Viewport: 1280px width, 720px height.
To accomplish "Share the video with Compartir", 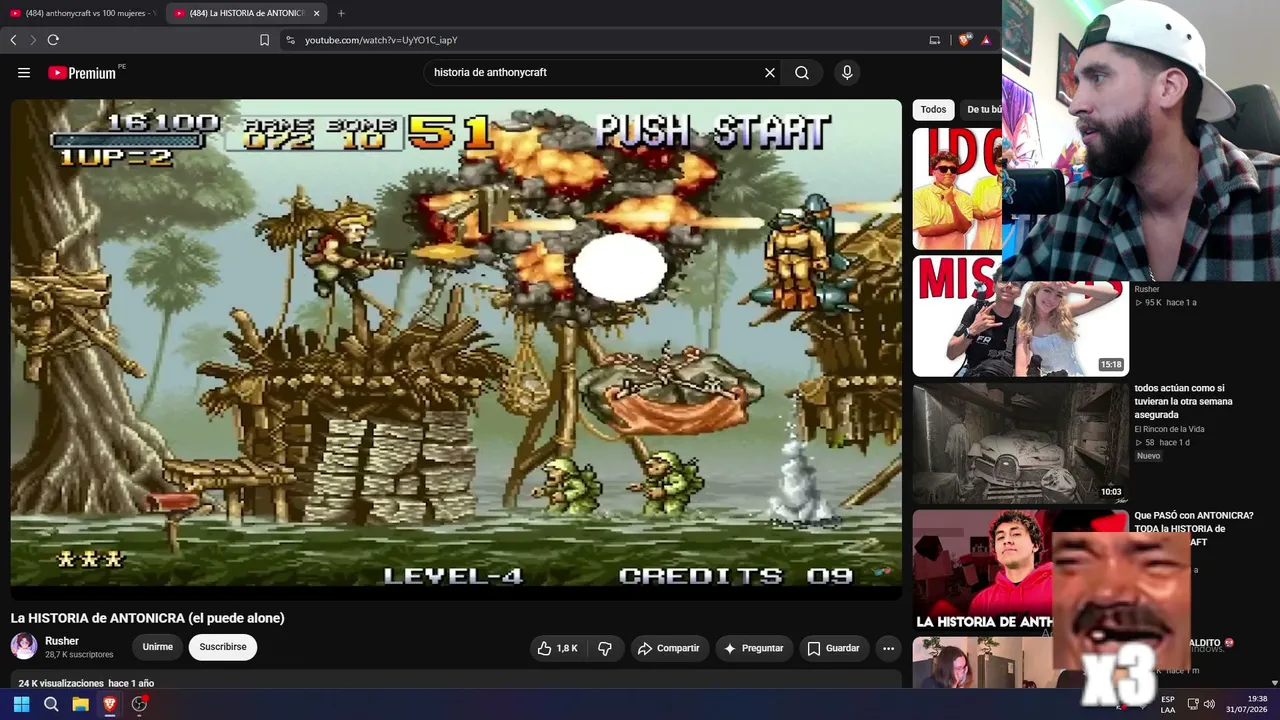I will click(x=669, y=648).
